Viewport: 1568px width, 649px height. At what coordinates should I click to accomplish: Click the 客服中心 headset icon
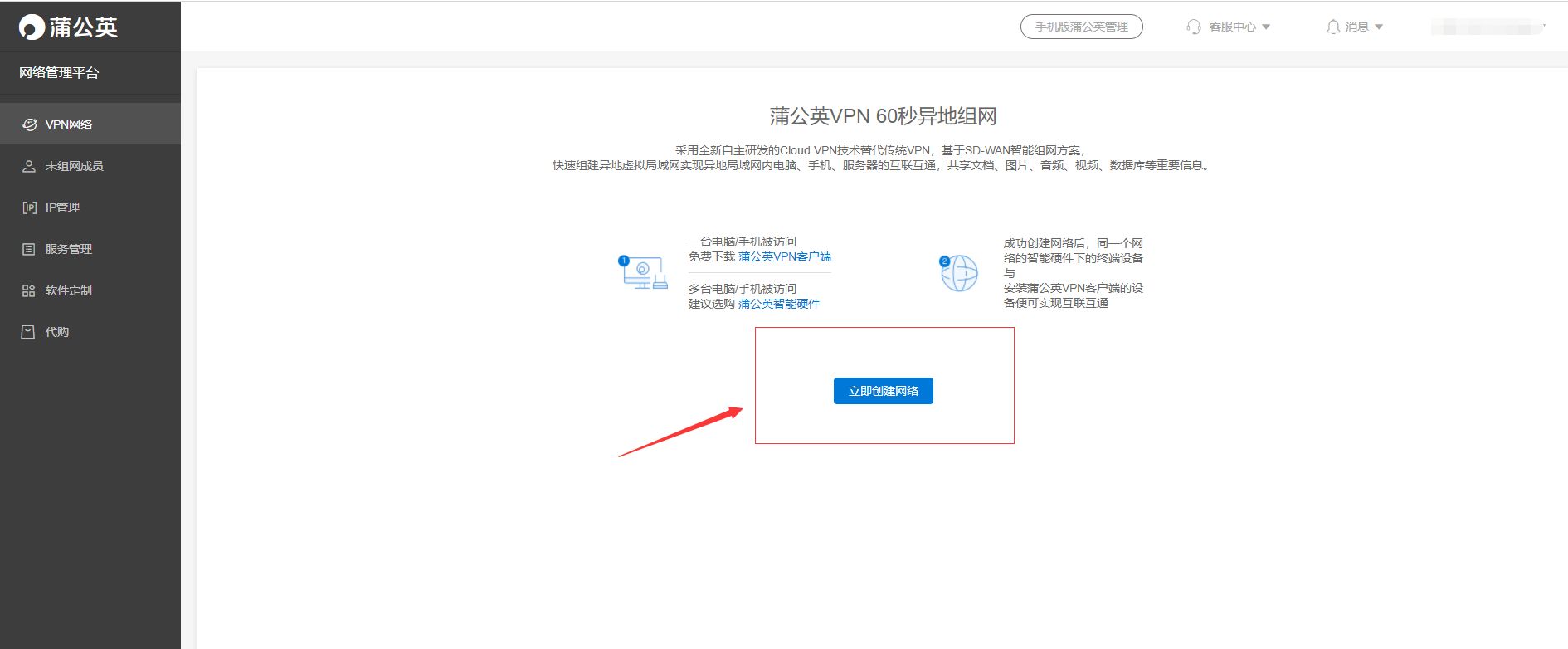pos(1194,27)
